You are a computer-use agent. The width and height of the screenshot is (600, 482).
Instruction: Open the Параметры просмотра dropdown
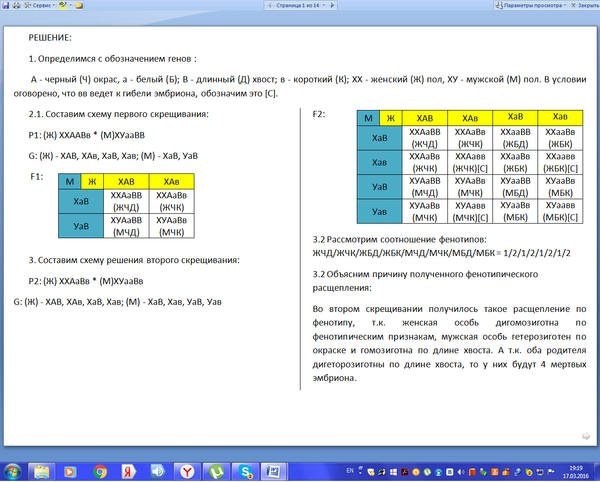[529, 5]
